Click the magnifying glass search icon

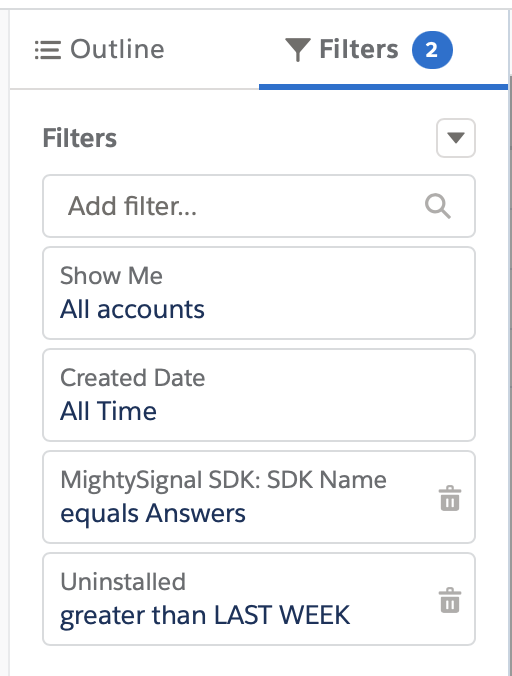(437, 206)
